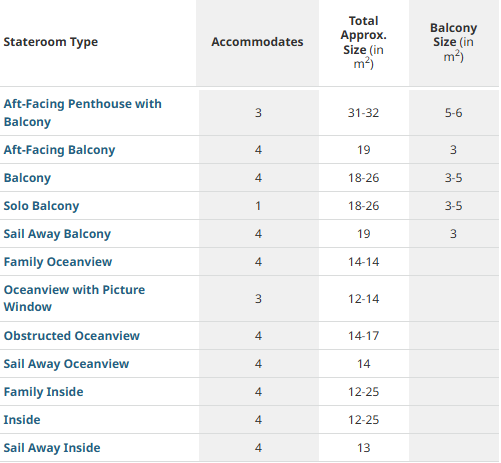This screenshot has width=501, height=463.
Task: Open Aft-Facing Penthouse with Balcony link
Action: (x=83, y=113)
